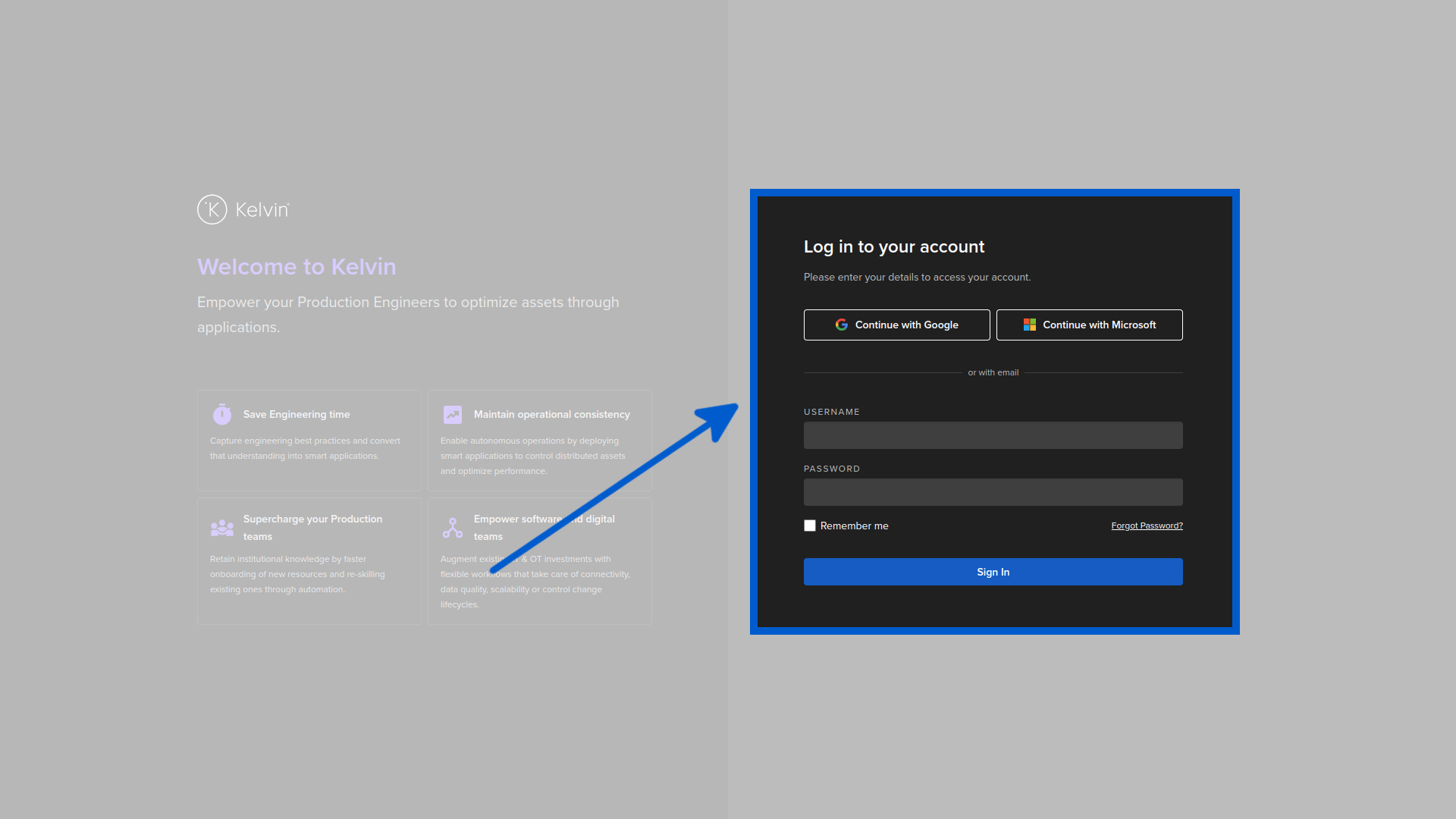Open the Maintain operational consistency card
Viewport: 1456px width, 819px height.
pos(539,440)
